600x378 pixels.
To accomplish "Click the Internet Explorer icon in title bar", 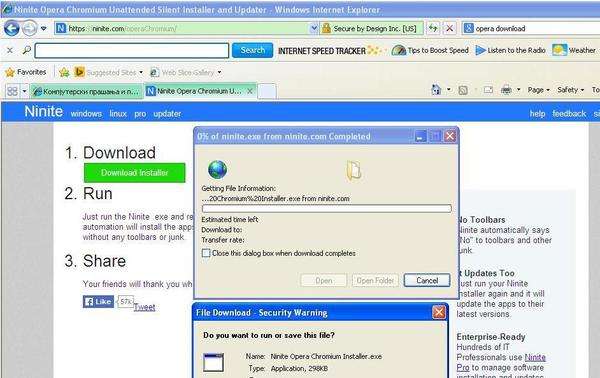I will (6, 9).
